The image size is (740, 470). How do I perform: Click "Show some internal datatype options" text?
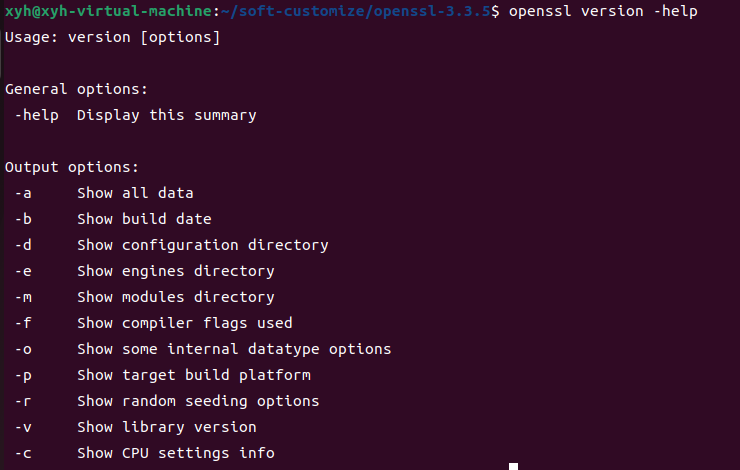point(234,349)
